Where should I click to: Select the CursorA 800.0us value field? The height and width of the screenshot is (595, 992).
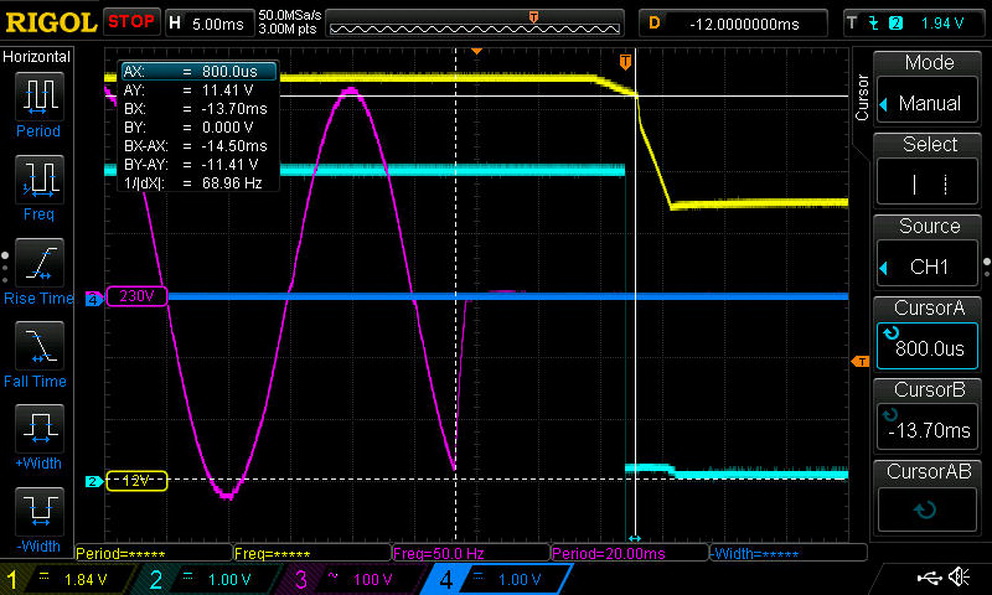coord(928,348)
